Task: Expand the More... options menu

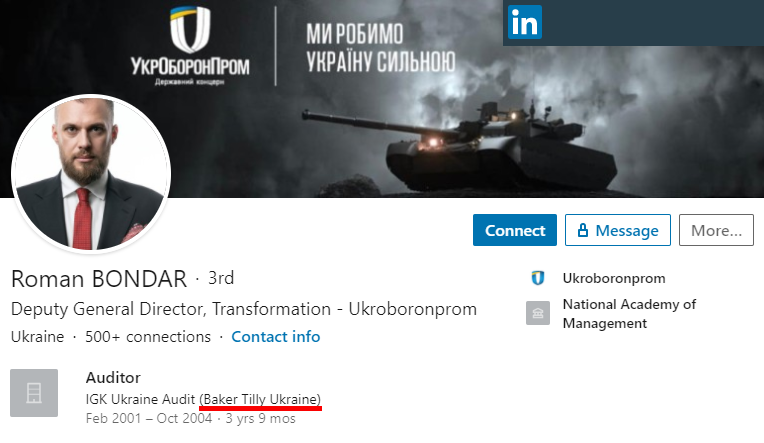Action: 716,230
